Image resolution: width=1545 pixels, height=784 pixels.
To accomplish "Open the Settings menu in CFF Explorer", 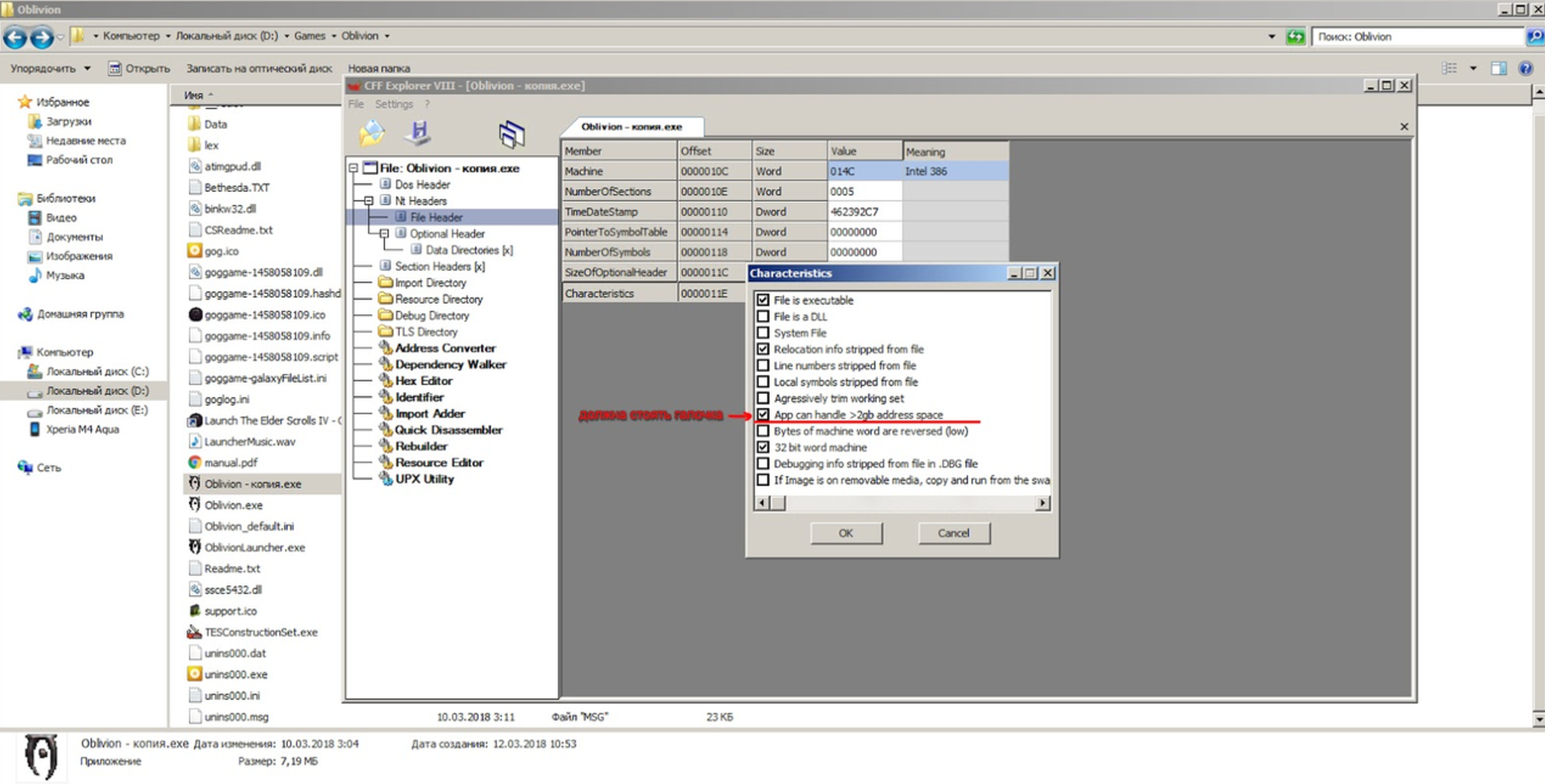I will point(393,104).
